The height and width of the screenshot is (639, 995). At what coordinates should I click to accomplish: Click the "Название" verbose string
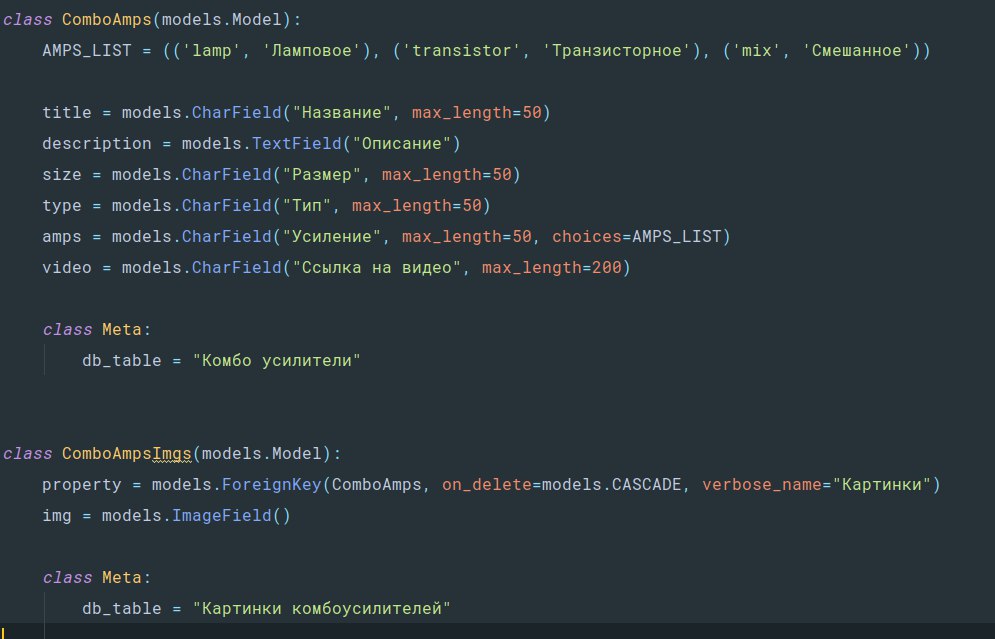341,113
